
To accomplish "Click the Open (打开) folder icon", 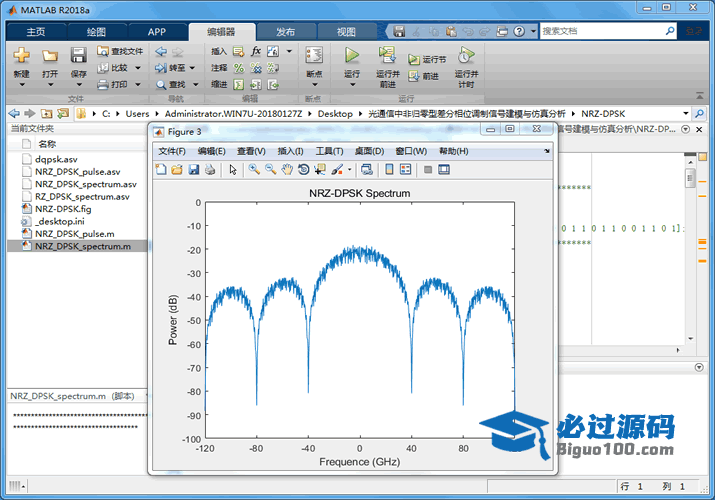I will point(50,56).
